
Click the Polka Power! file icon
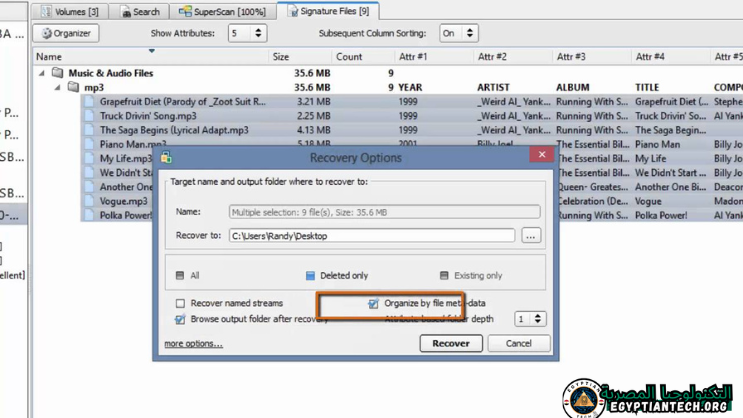[x=89, y=215]
